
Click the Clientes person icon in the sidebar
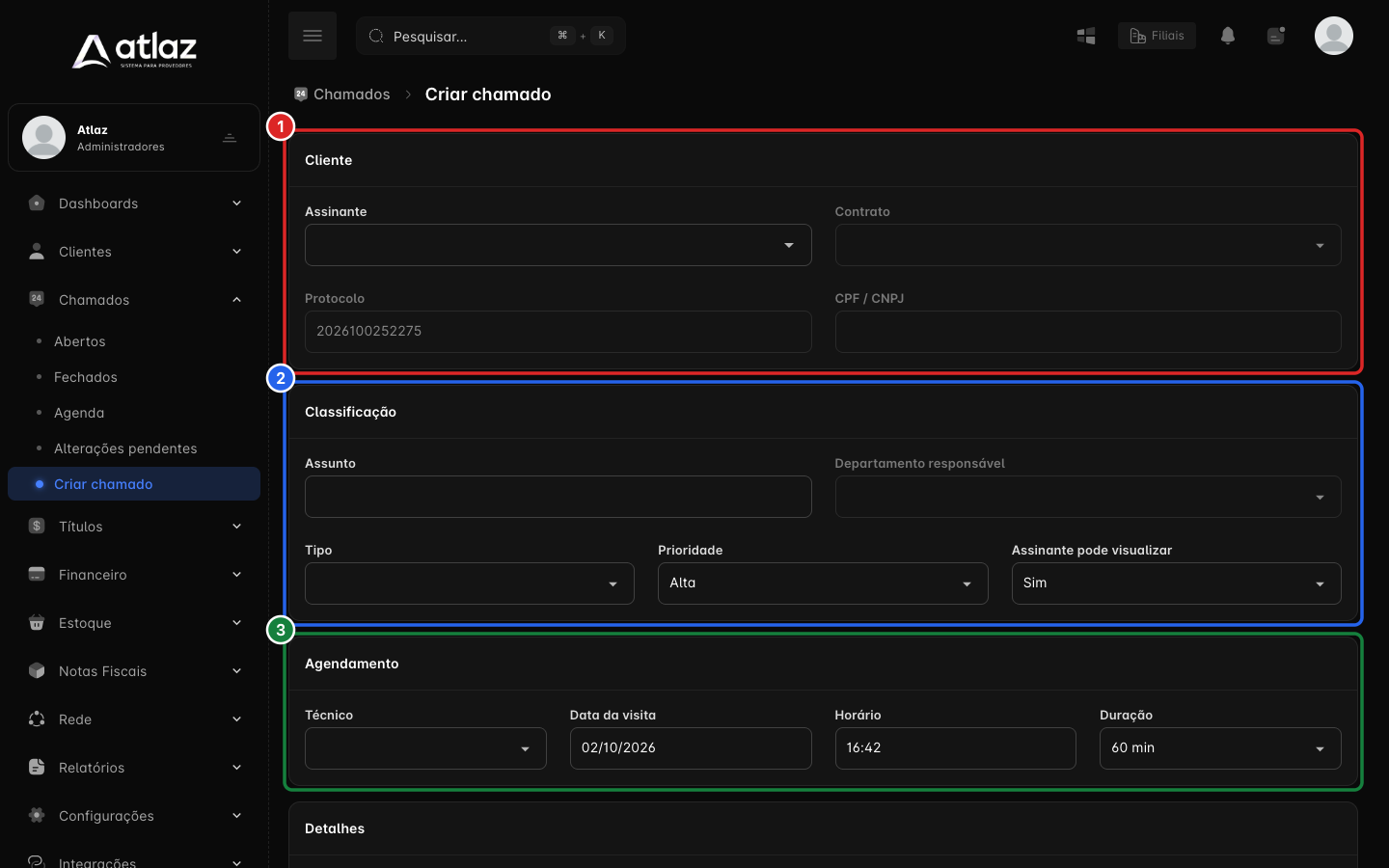pos(37,252)
